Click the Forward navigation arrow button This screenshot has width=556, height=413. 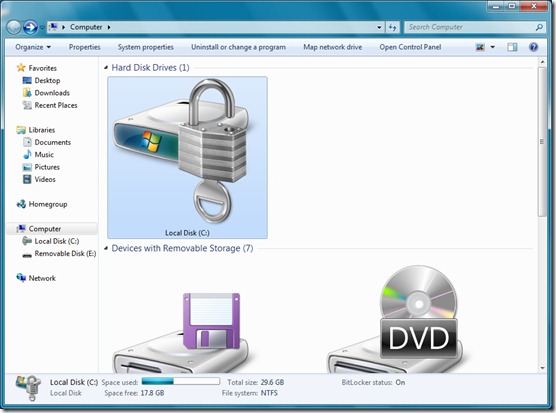pyautogui.click(x=30, y=27)
